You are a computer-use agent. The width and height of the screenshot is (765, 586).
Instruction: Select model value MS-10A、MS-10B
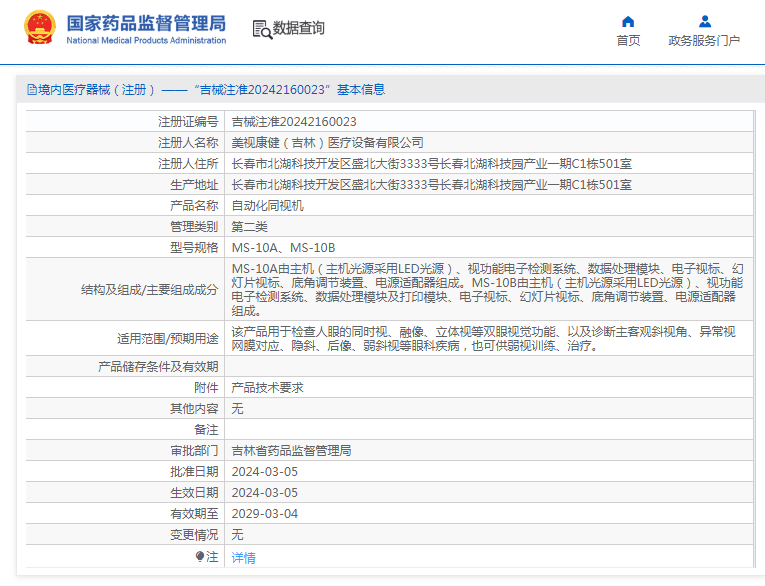283,247
